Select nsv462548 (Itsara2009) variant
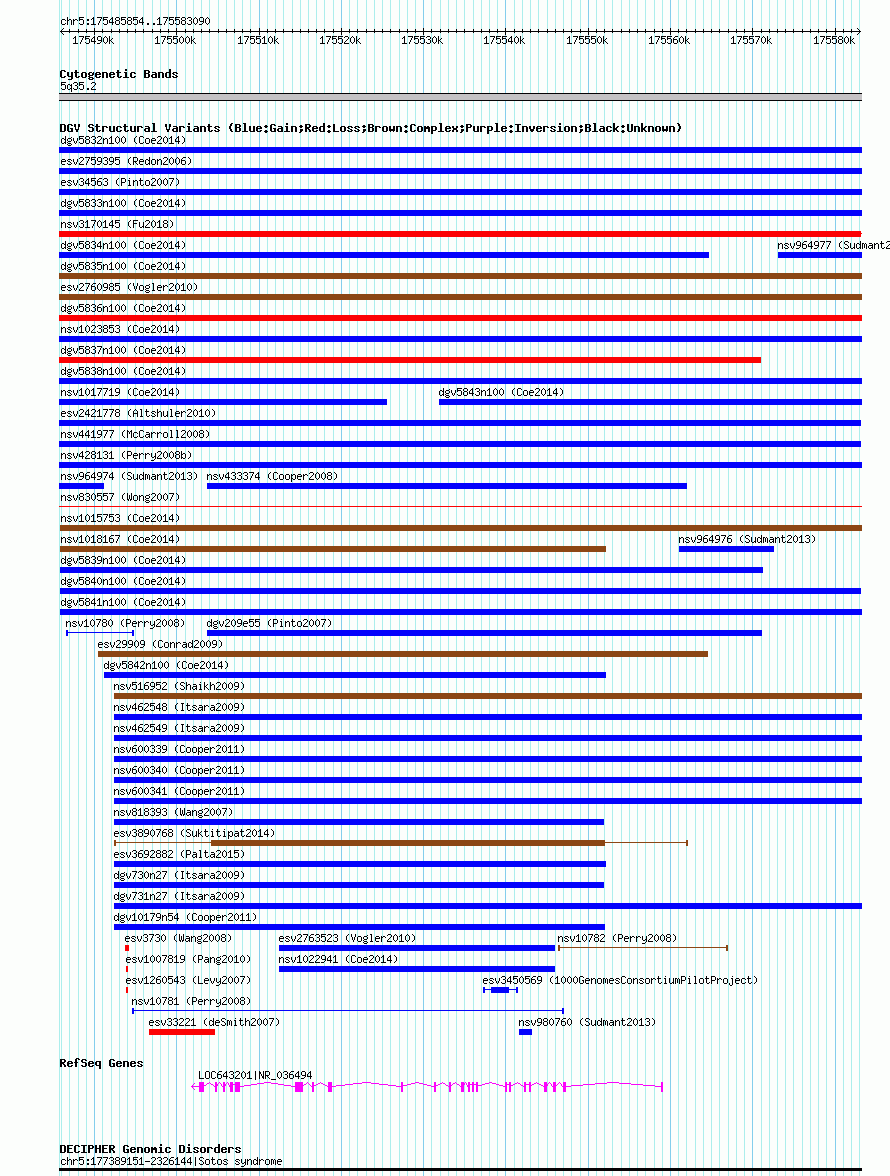 tap(487, 717)
